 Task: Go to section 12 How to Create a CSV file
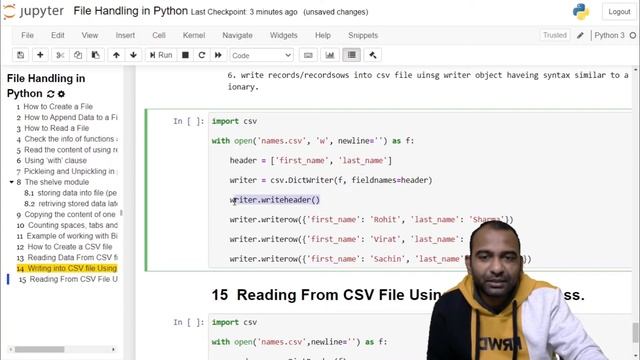click(64, 247)
